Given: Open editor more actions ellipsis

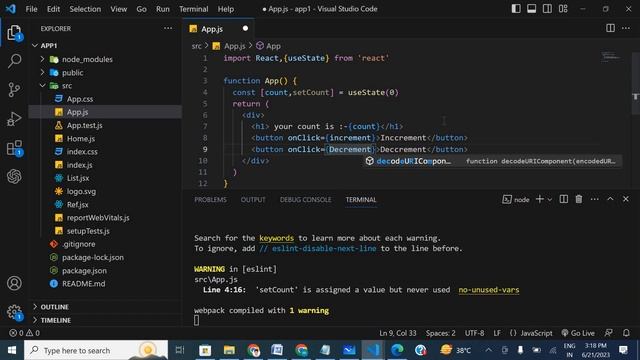Looking at the screenshot, I should [x=626, y=28].
